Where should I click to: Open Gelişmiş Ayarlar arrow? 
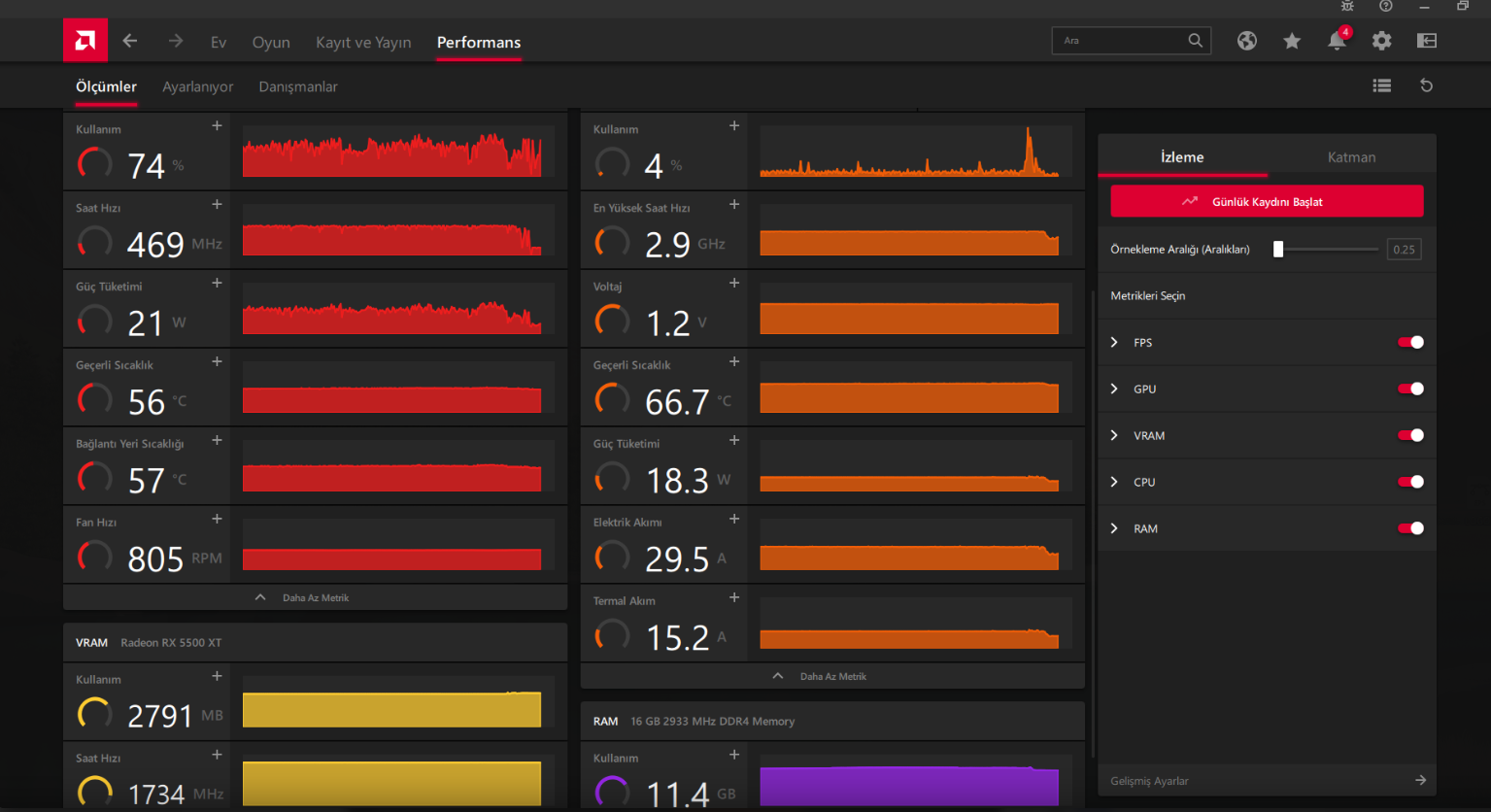pyautogui.click(x=1421, y=780)
